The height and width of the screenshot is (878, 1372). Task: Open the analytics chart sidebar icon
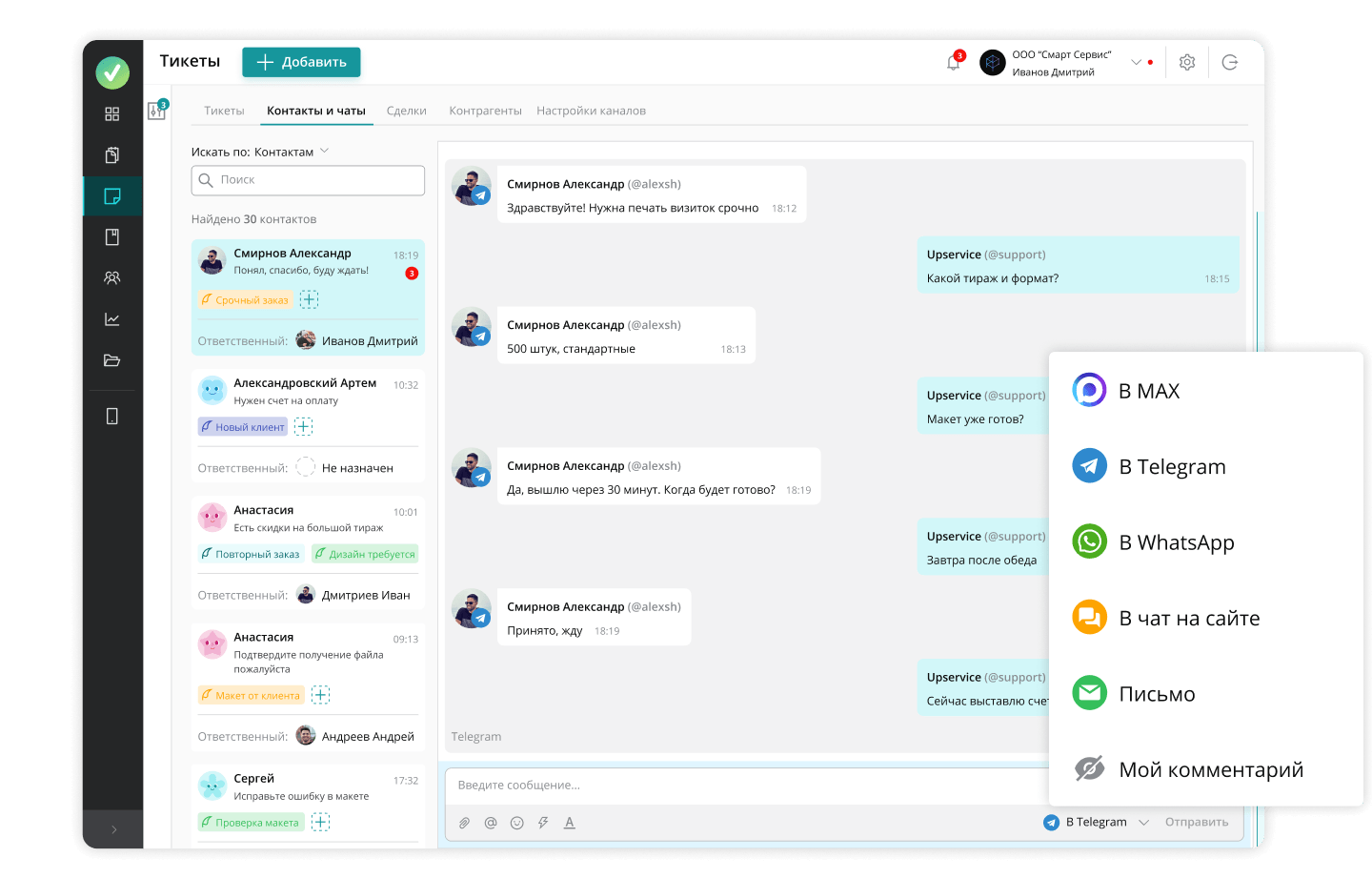(111, 319)
